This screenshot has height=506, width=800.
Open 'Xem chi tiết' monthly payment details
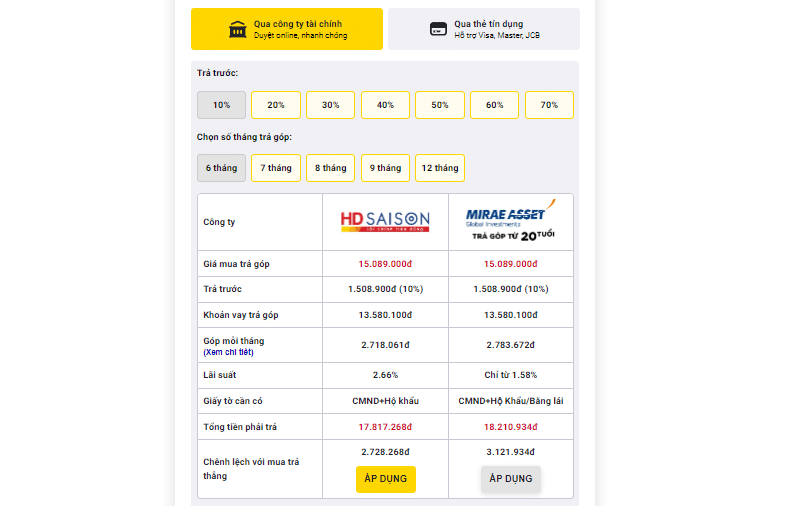[228, 353]
